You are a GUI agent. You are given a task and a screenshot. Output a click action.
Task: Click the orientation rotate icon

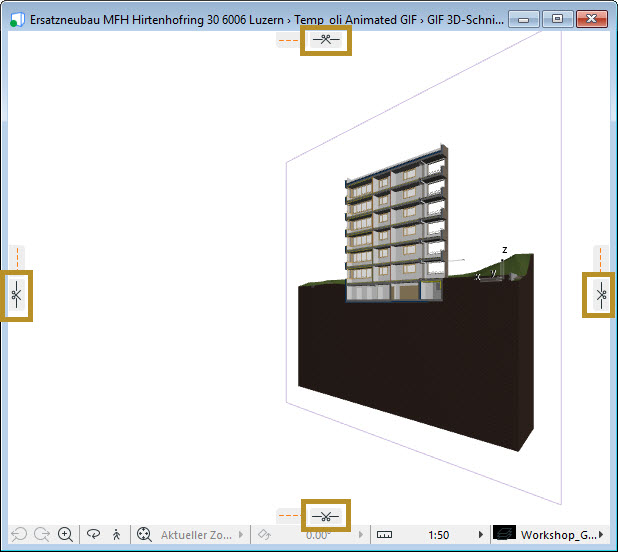coord(264,535)
